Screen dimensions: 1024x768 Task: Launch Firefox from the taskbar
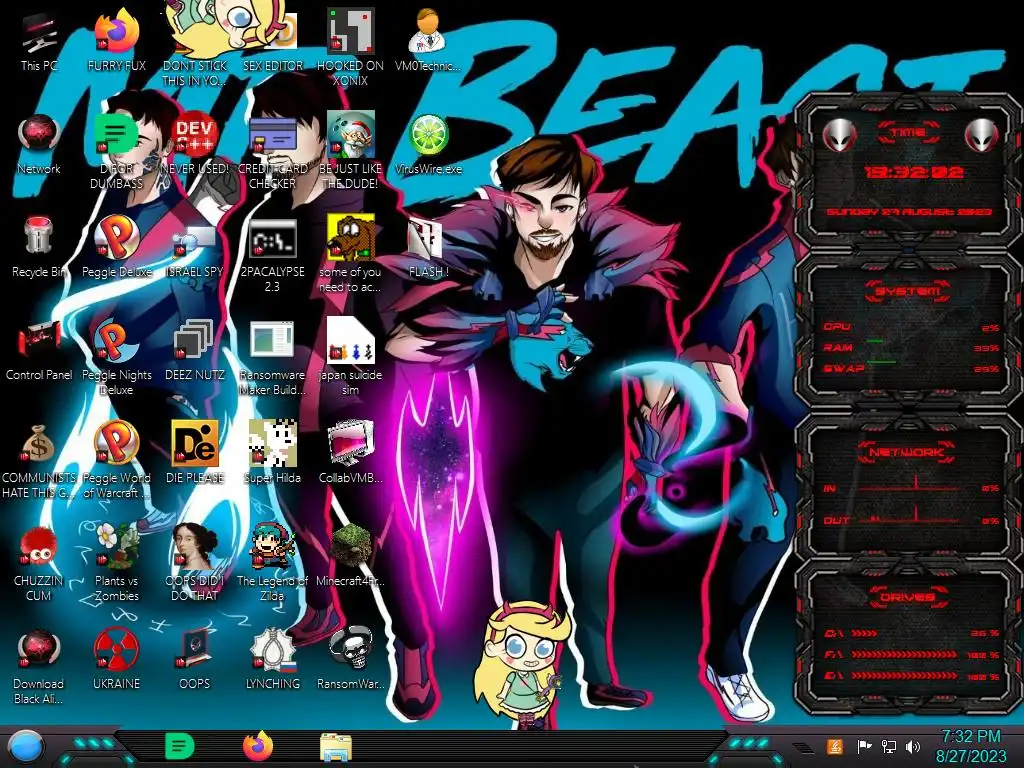(258, 746)
